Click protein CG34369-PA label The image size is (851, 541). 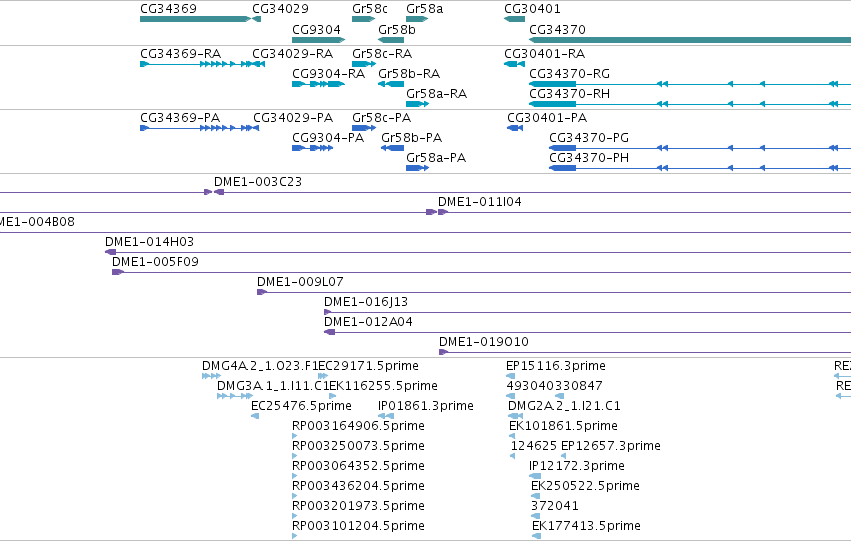coord(180,118)
